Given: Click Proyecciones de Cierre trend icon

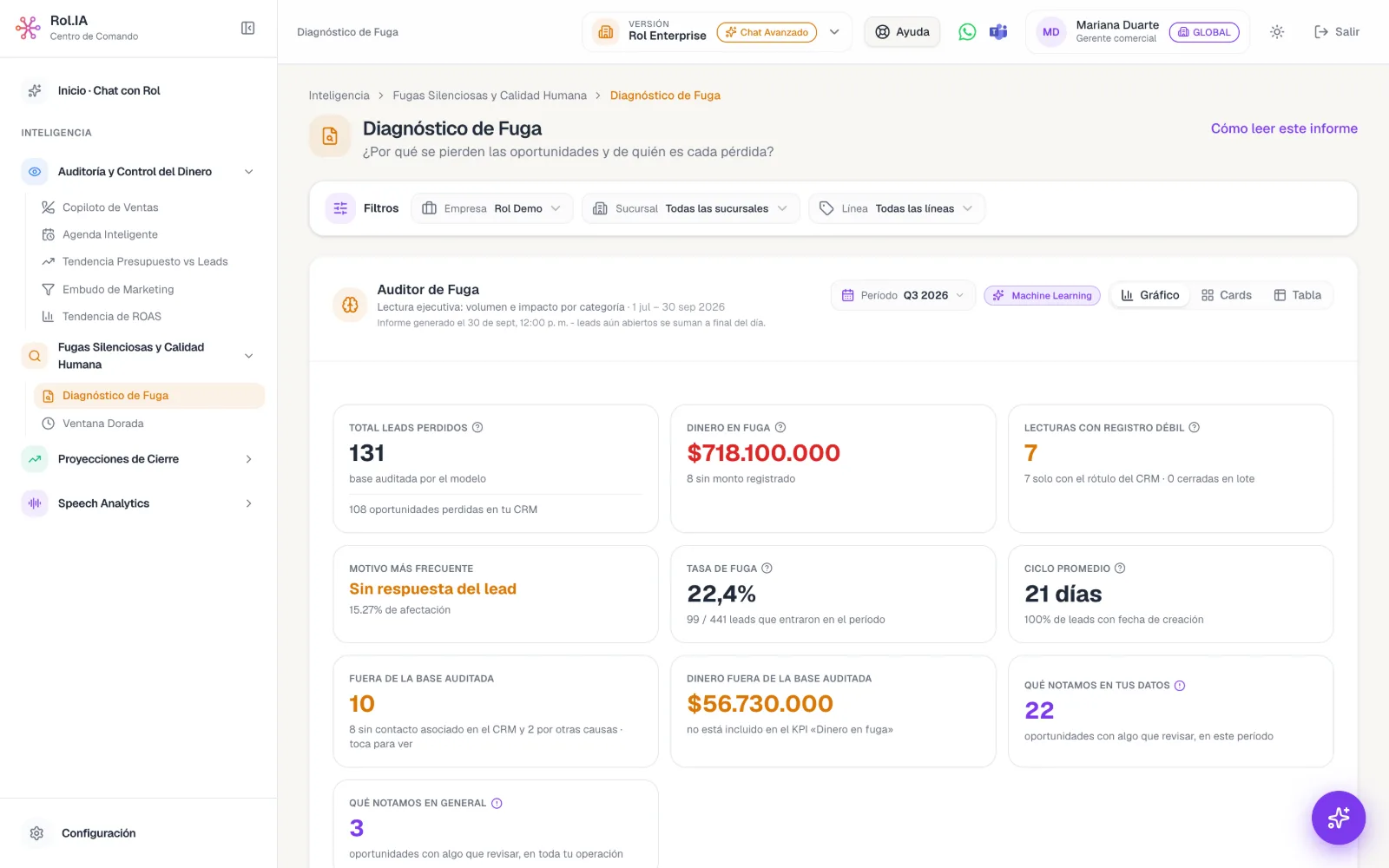Looking at the screenshot, I should [x=35, y=459].
